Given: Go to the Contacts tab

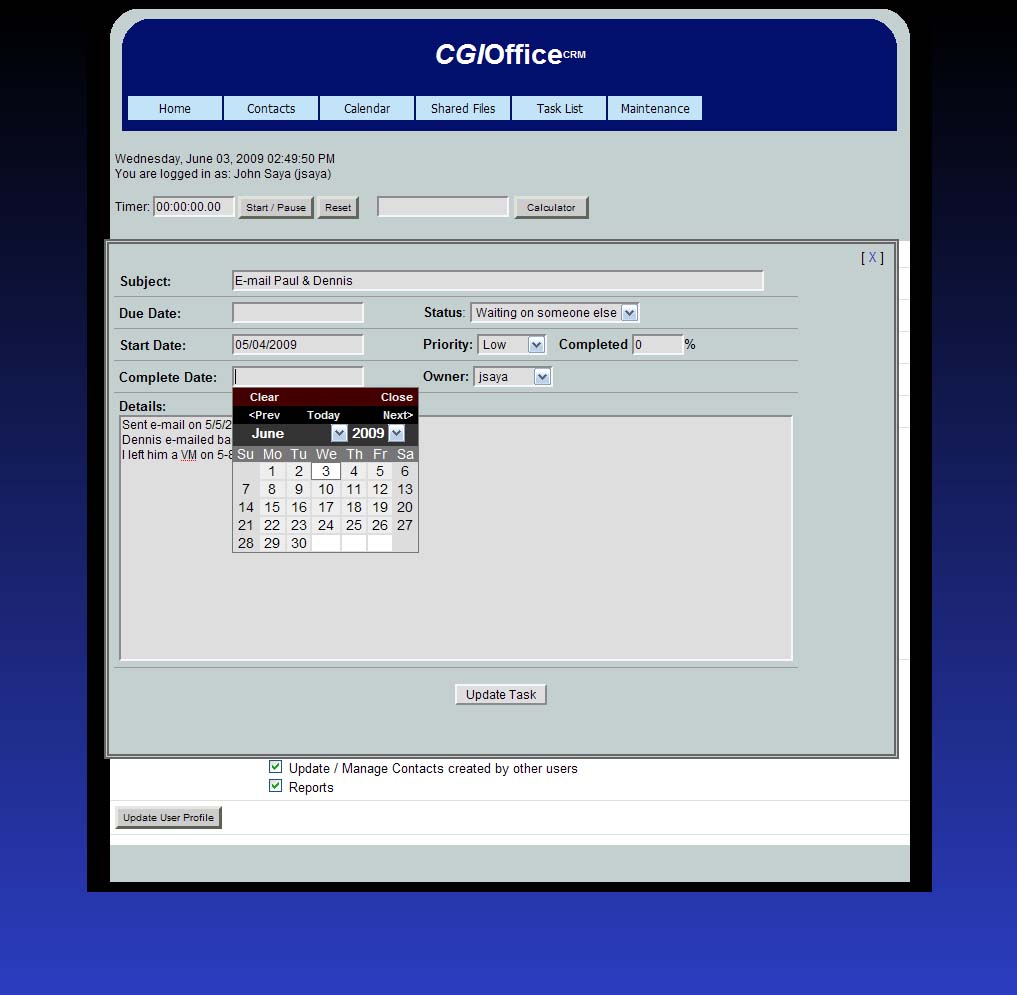Looking at the screenshot, I should 270,108.
